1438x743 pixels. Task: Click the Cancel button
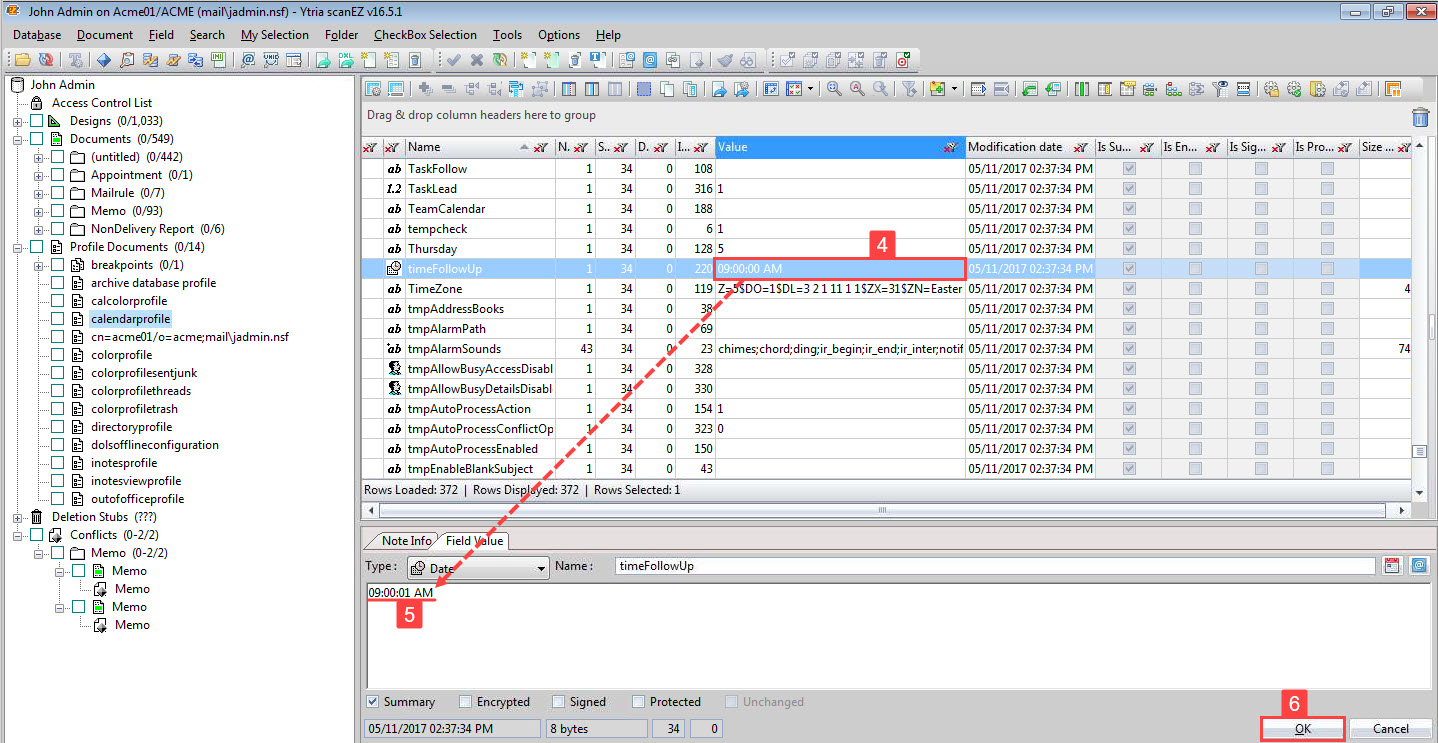[x=1390, y=729]
